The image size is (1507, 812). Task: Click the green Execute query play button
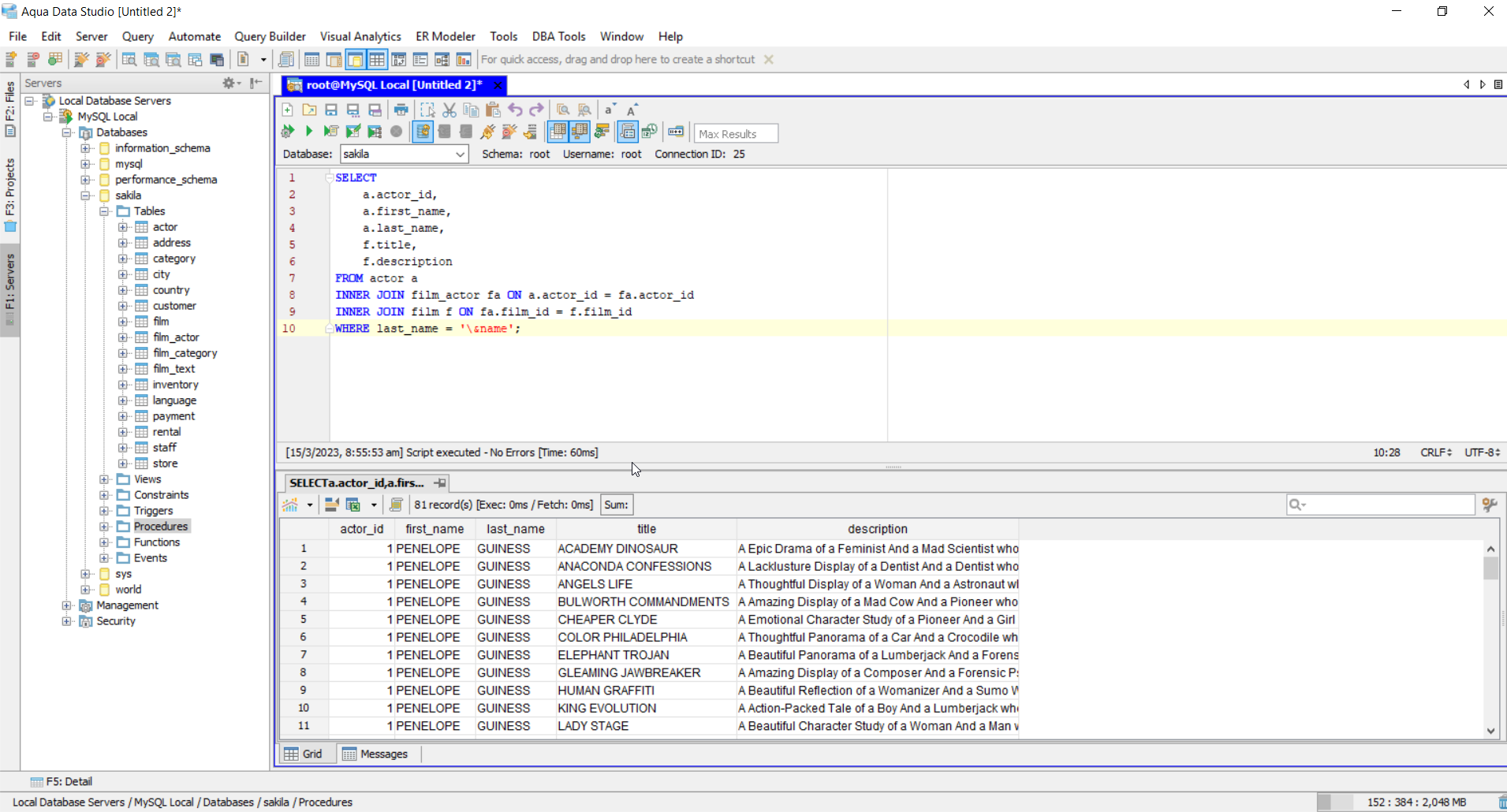tap(309, 132)
